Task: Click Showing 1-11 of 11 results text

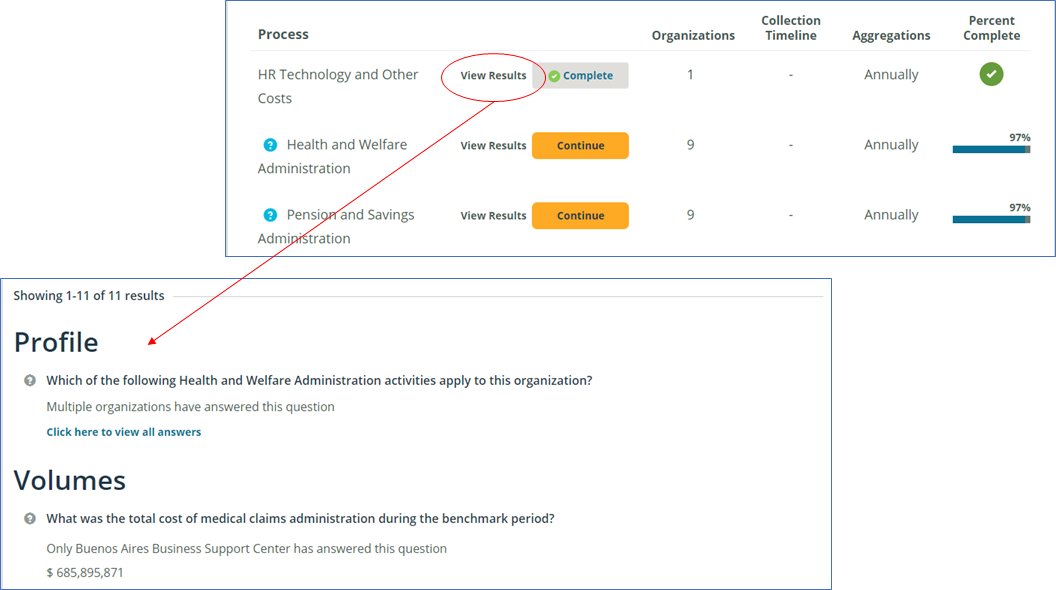Action: pos(89,296)
